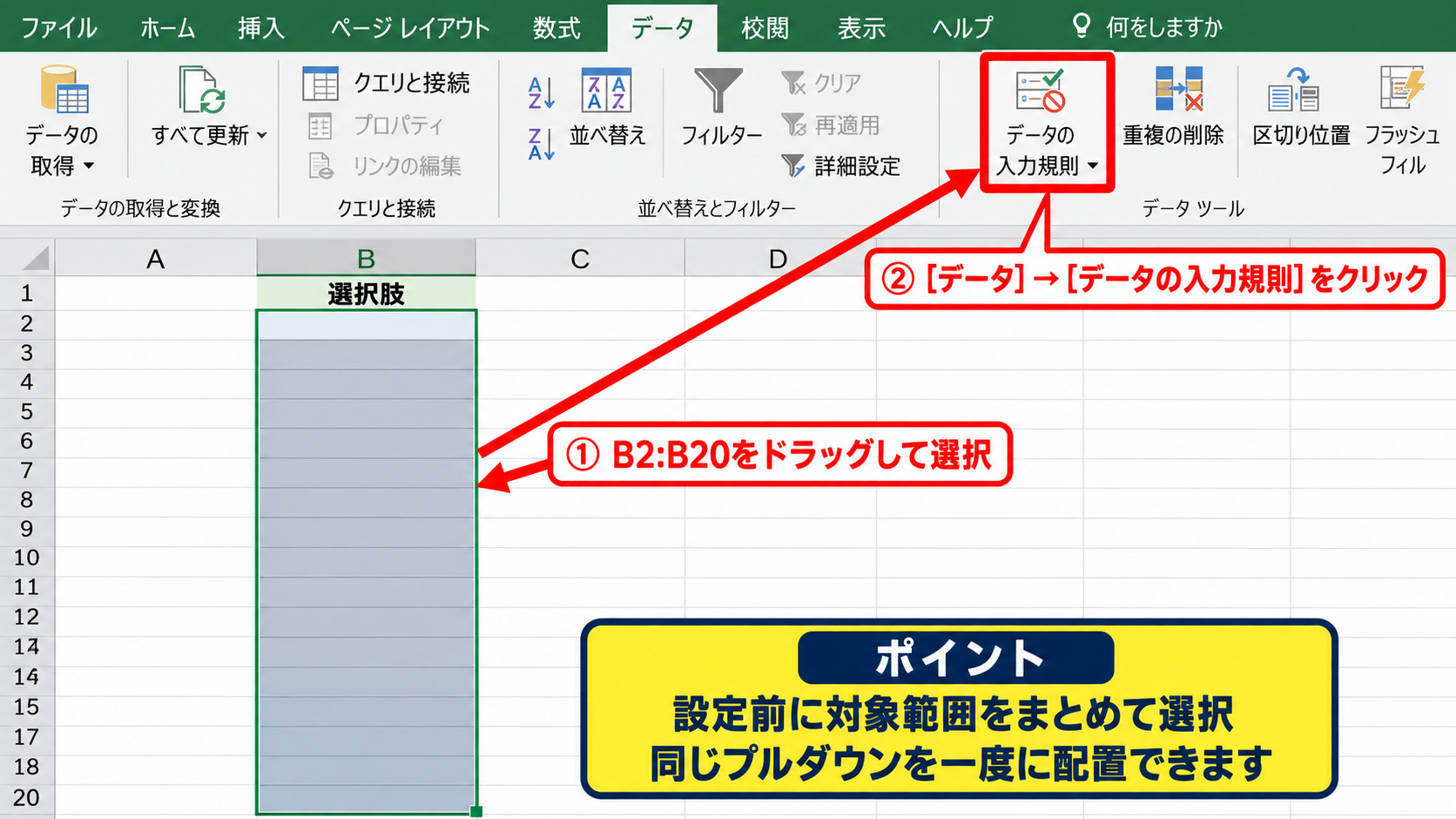The image size is (1456, 819).
Task: Click the lightbulb 何をしますか icon
Action: click(x=1082, y=26)
